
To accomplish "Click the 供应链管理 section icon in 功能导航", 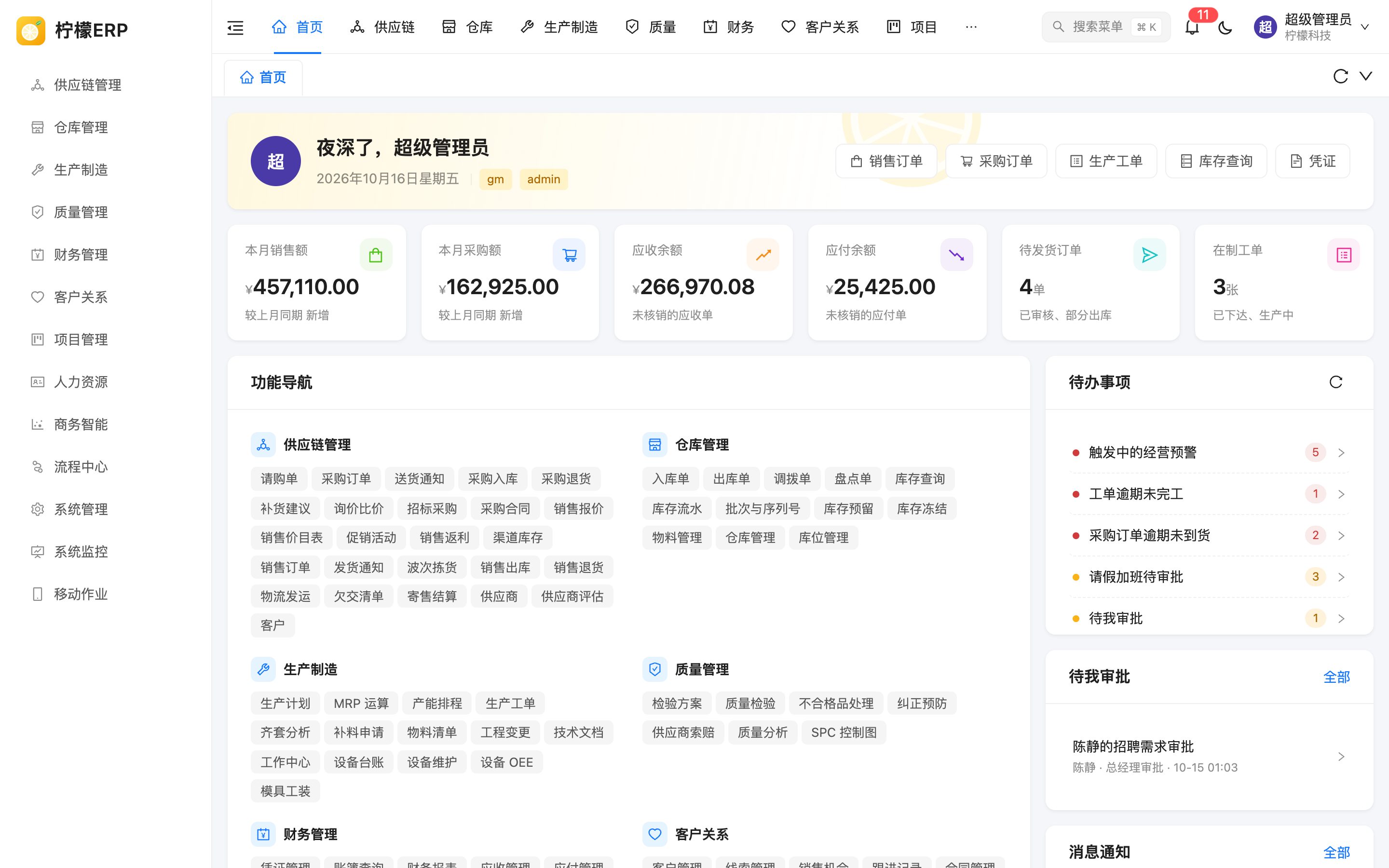I will pos(263,445).
